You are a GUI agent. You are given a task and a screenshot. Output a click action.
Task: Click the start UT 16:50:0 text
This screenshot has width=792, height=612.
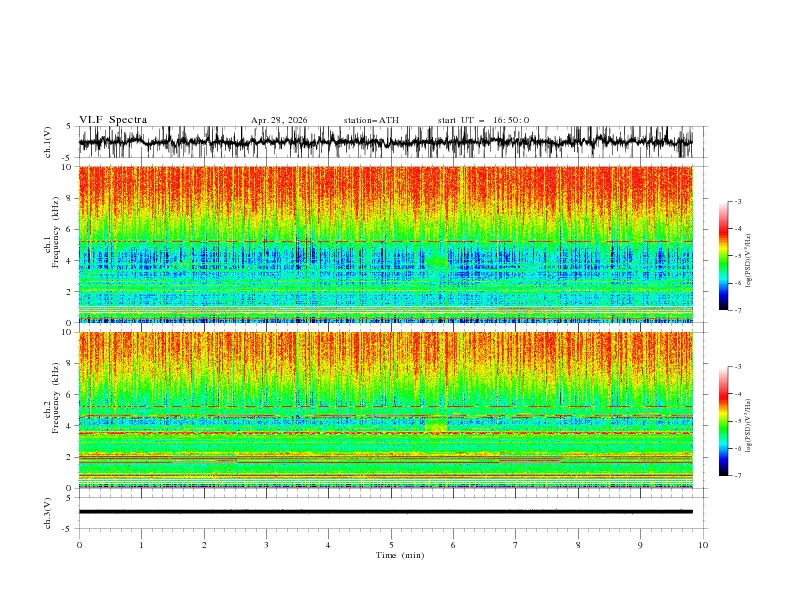tap(483, 120)
